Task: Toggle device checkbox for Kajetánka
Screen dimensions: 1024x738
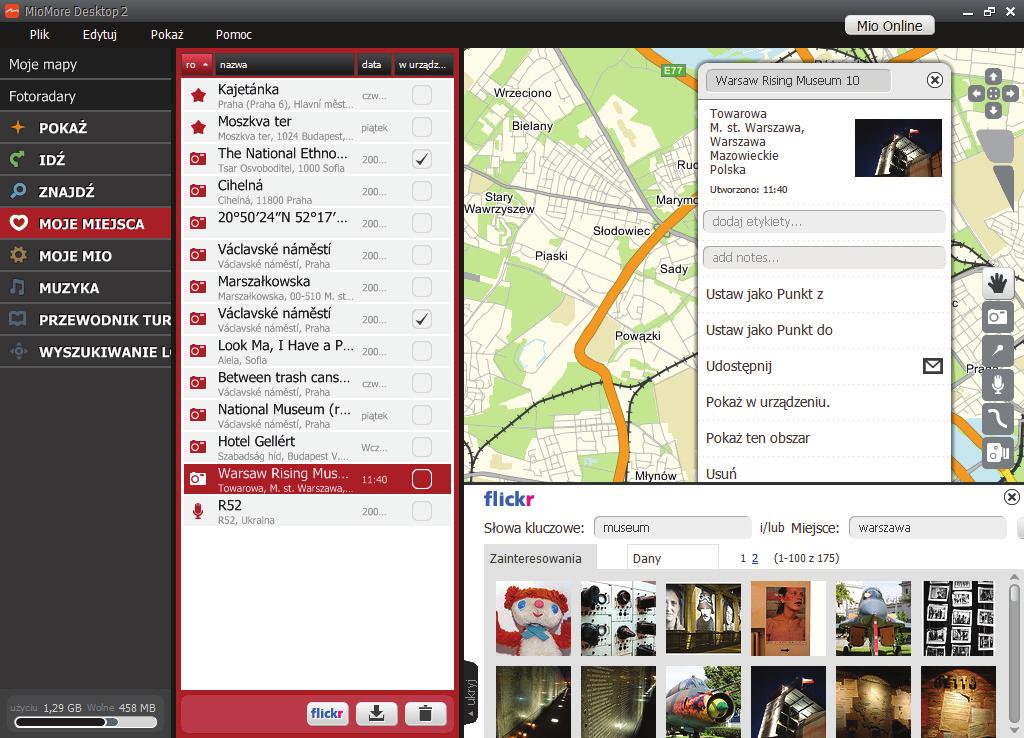Action: coord(422,95)
